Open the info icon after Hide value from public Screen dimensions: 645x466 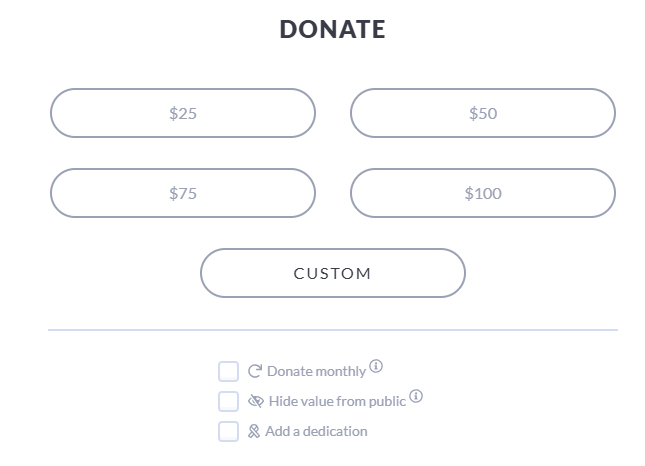coord(416,396)
